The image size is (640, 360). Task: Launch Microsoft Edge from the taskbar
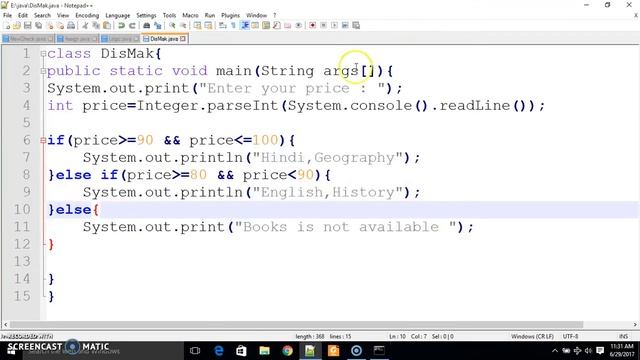[x=219, y=351]
